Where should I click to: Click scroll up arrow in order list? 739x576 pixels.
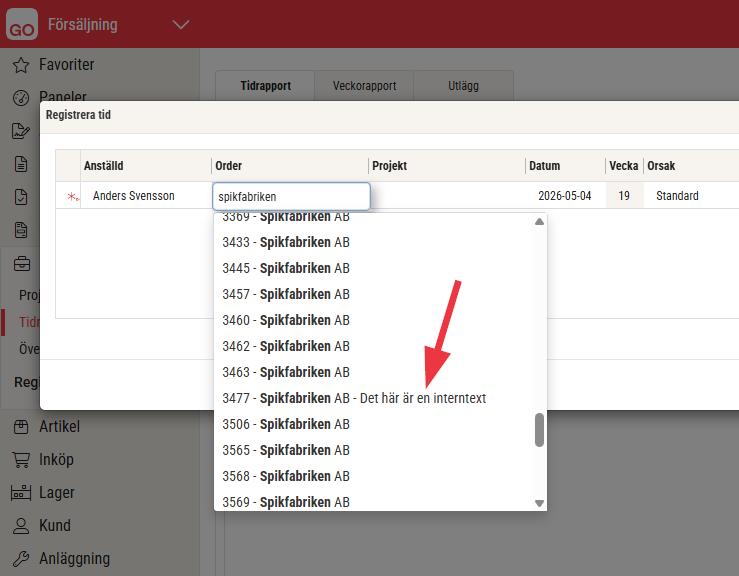point(540,222)
